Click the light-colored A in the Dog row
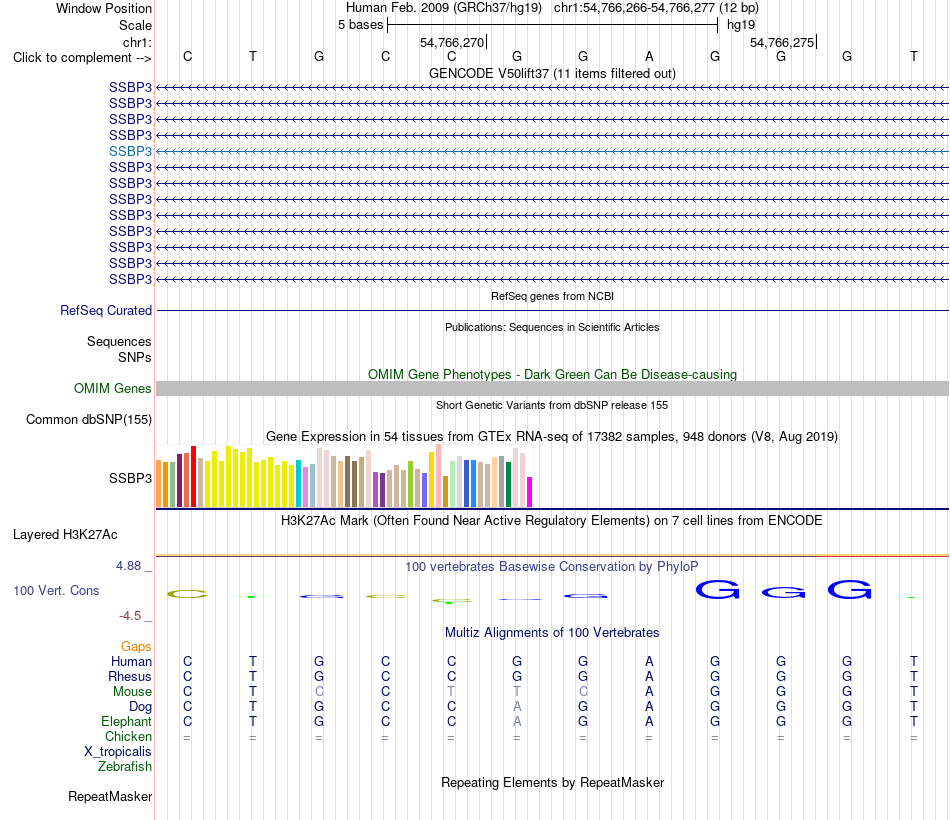 517,707
